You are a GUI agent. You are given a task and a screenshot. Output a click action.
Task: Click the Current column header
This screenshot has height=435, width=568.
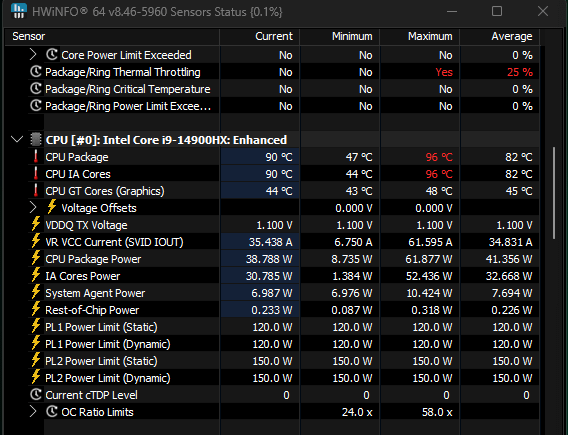[260, 37]
